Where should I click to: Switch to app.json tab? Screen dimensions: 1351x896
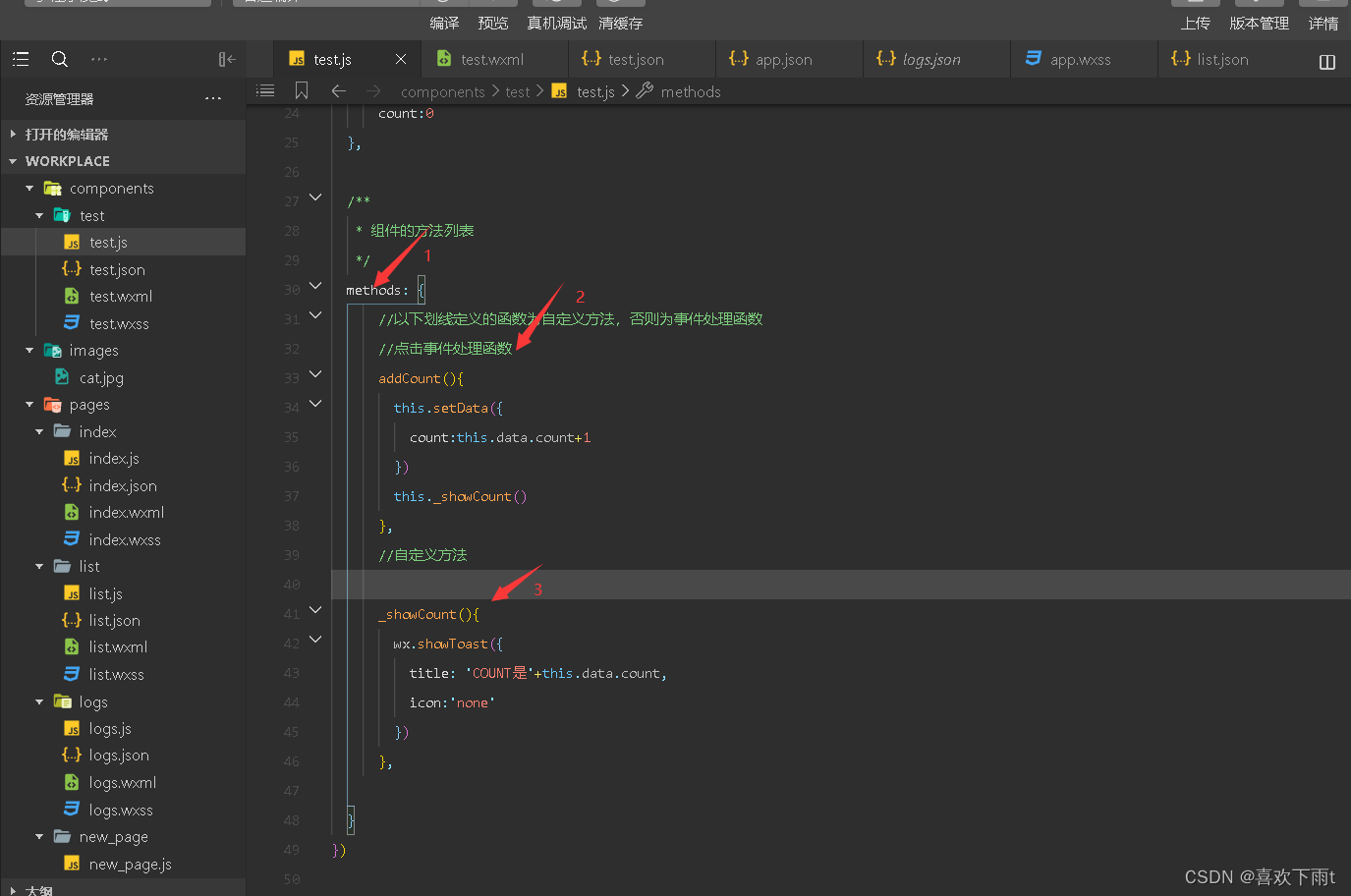click(789, 59)
